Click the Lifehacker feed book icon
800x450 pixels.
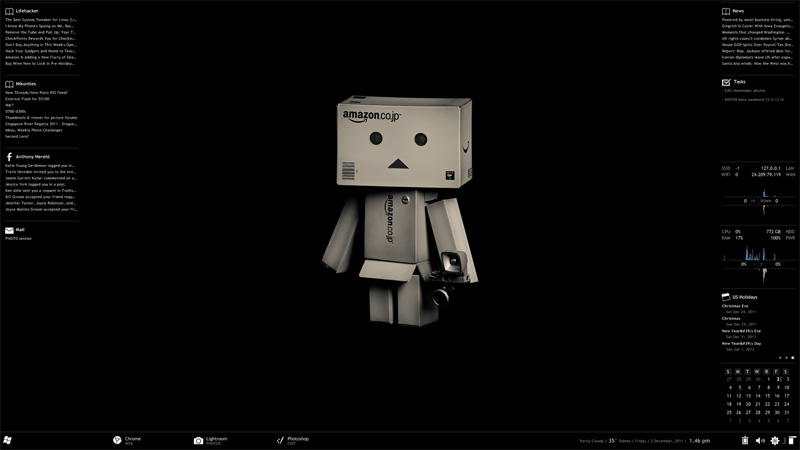[x=9, y=11]
